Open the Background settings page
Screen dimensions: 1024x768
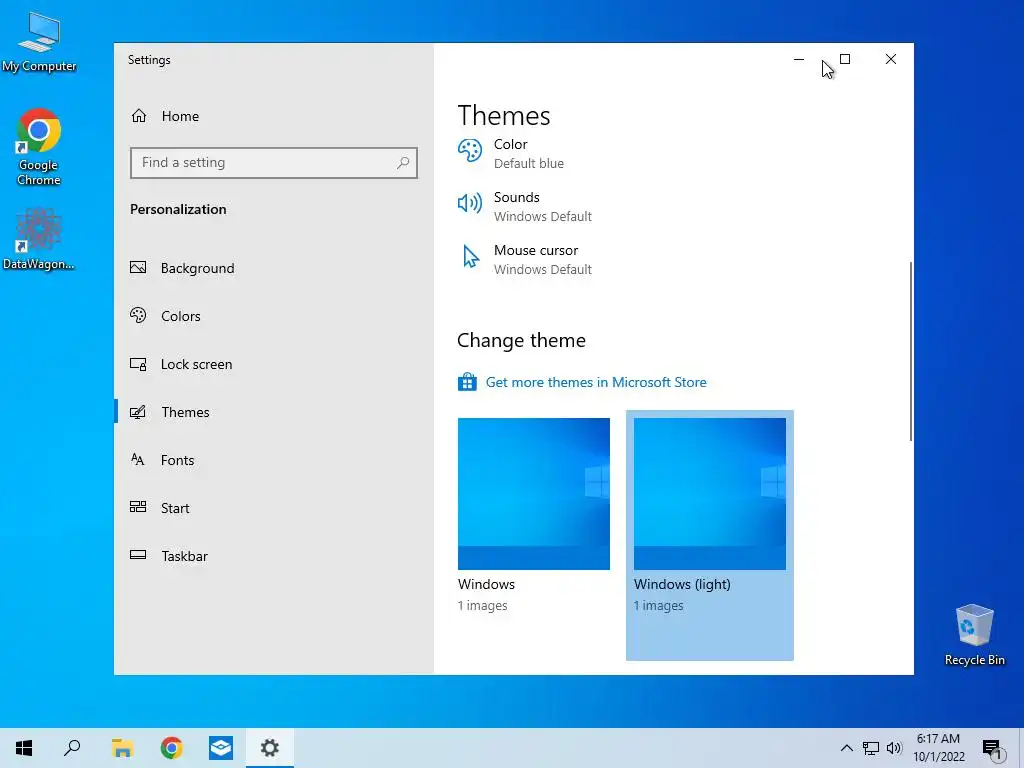(x=273, y=268)
